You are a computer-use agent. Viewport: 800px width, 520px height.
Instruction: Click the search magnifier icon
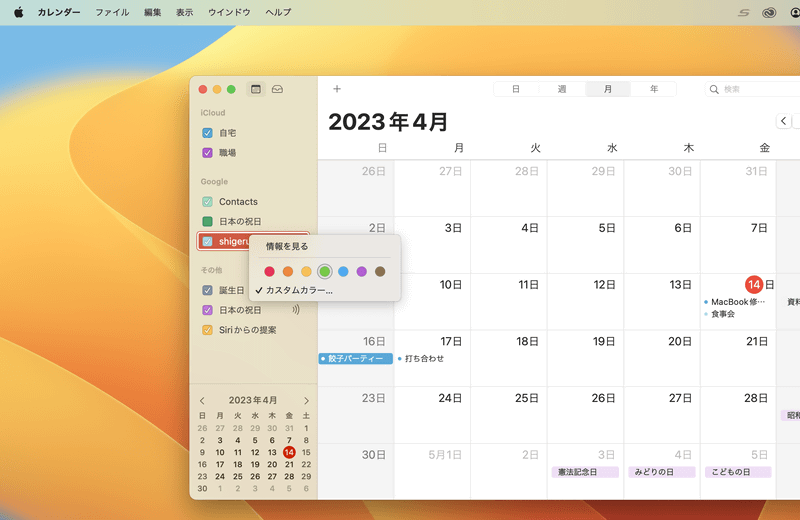[x=714, y=89]
